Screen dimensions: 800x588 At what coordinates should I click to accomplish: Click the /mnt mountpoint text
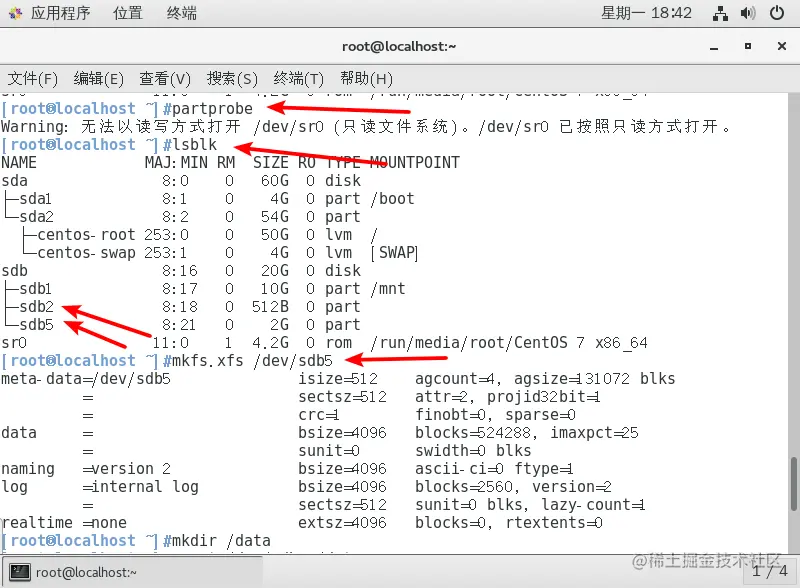click(388, 289)
